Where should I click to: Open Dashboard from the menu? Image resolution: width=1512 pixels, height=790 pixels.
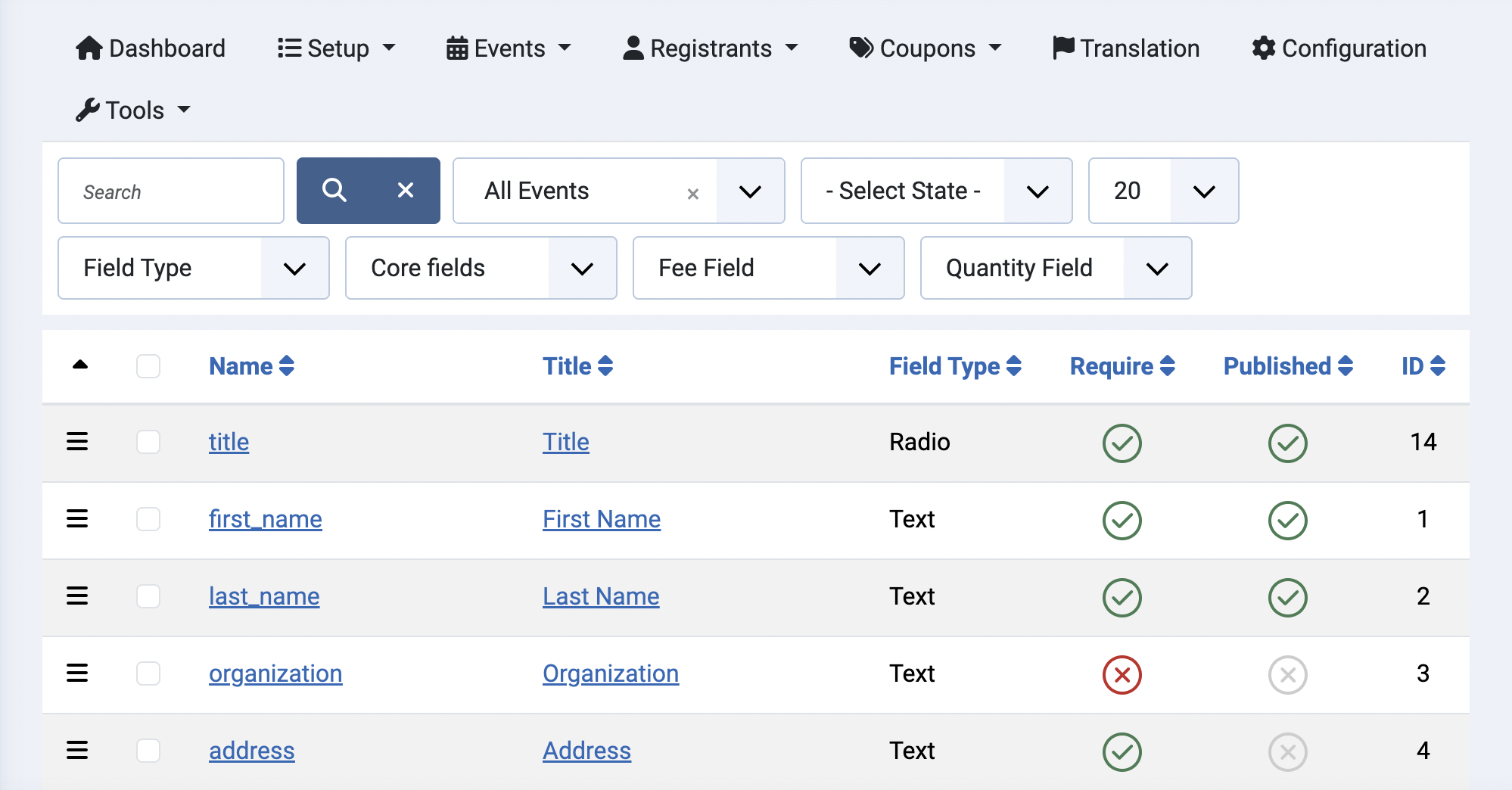151,48
